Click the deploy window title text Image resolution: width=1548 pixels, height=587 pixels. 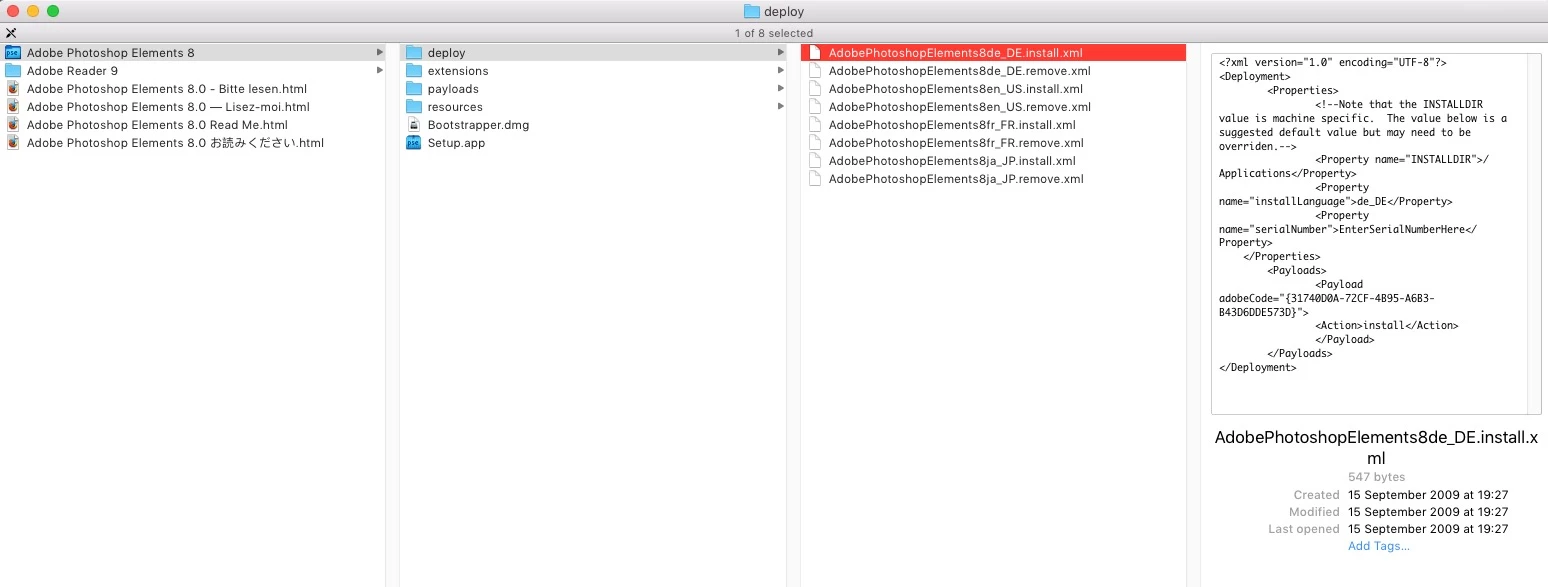coord(784,12)
